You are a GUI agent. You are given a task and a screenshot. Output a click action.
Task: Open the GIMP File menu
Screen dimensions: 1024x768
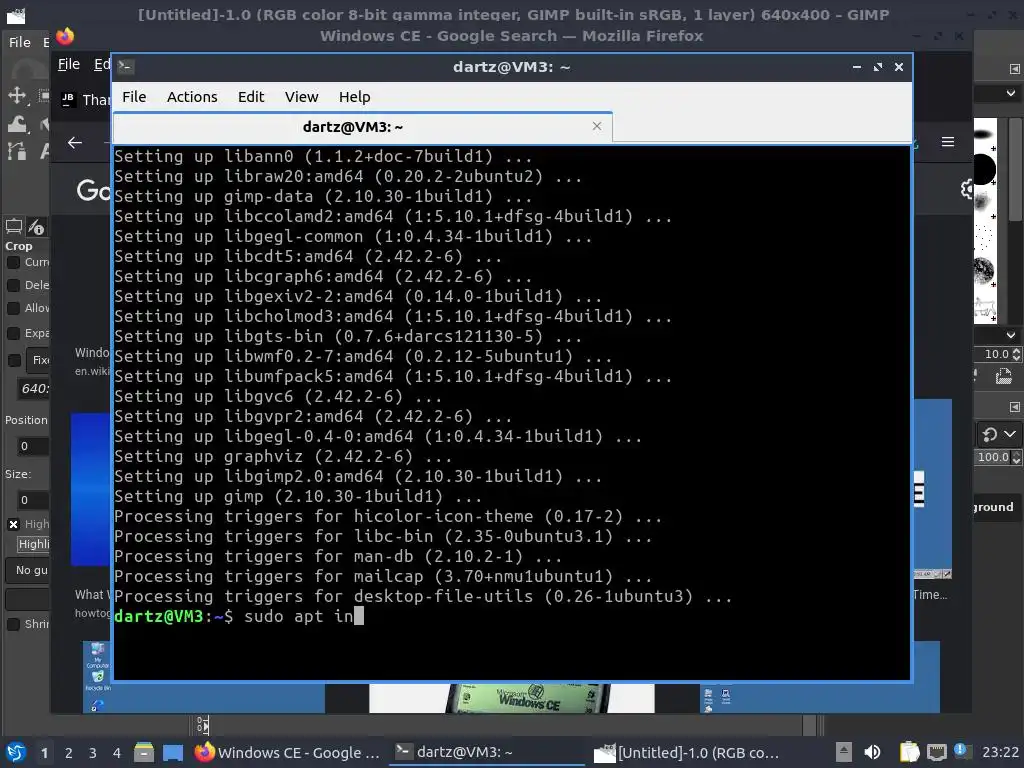tap(20, 42)
